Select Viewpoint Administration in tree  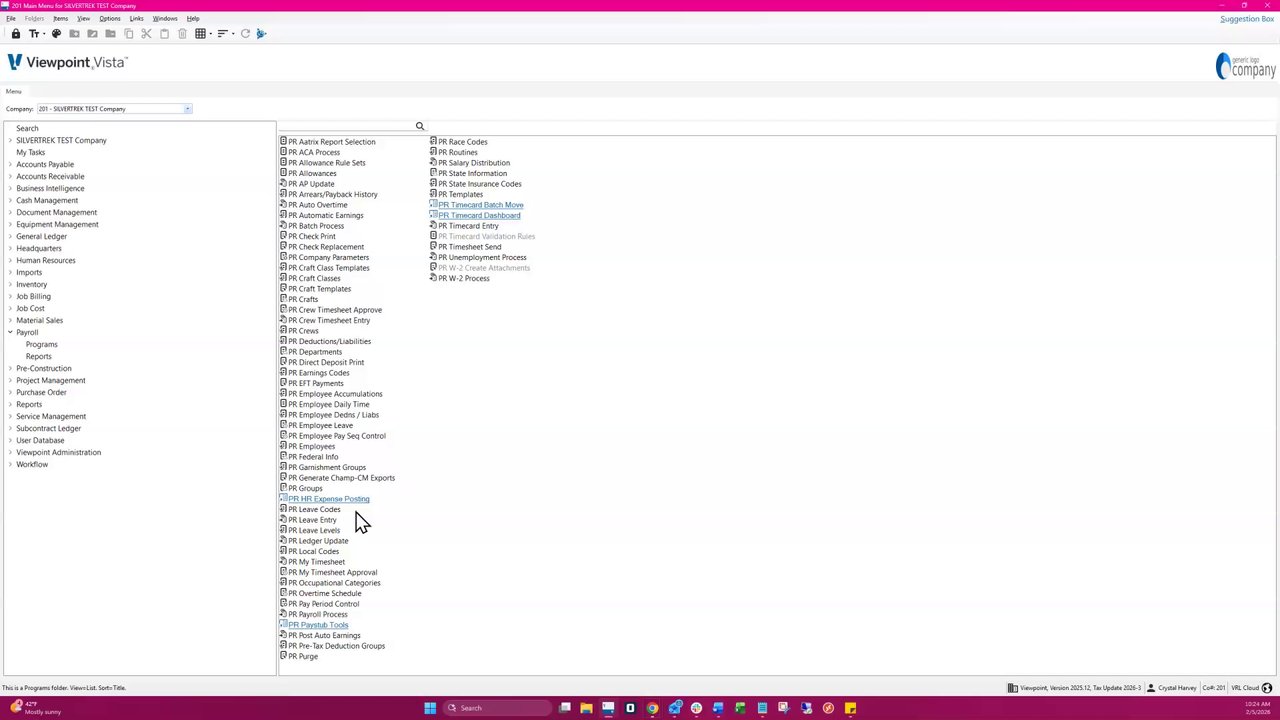[58, 452]
